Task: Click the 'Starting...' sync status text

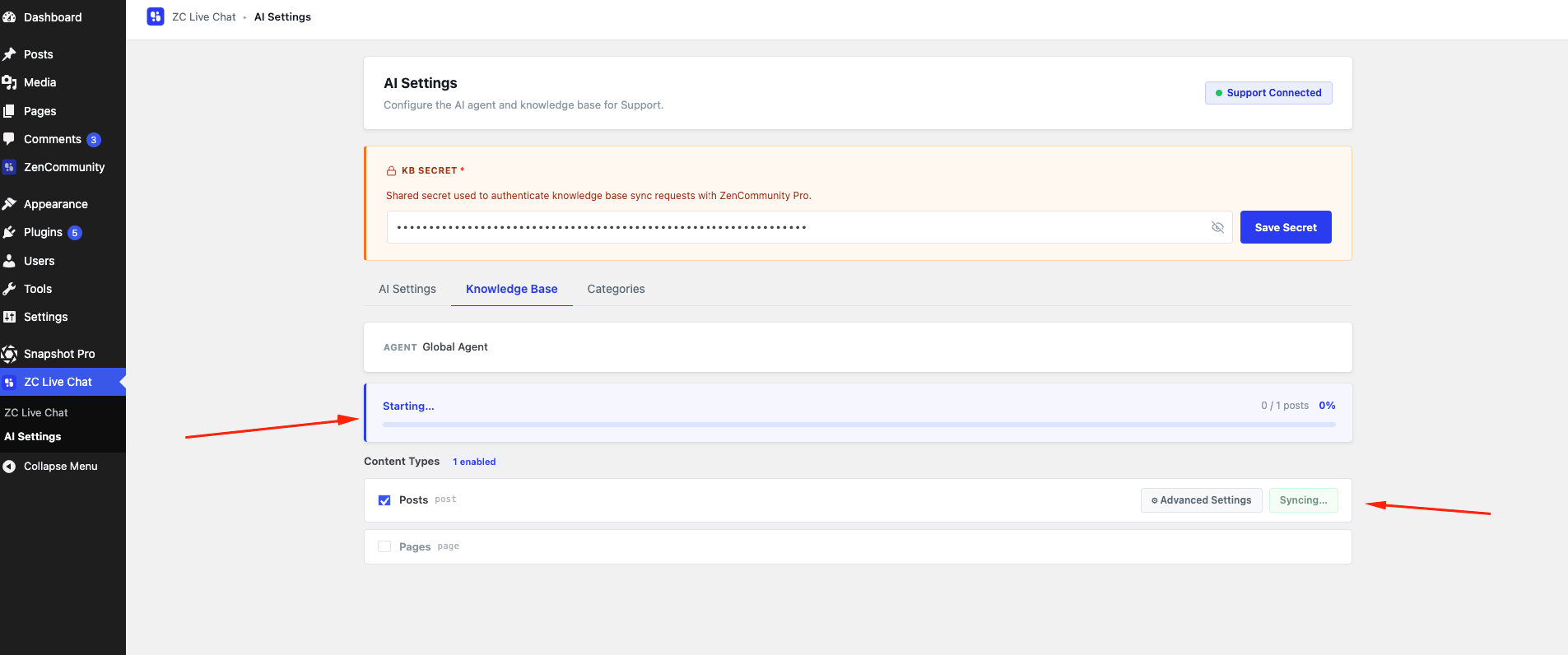Action: pos(408,406)
